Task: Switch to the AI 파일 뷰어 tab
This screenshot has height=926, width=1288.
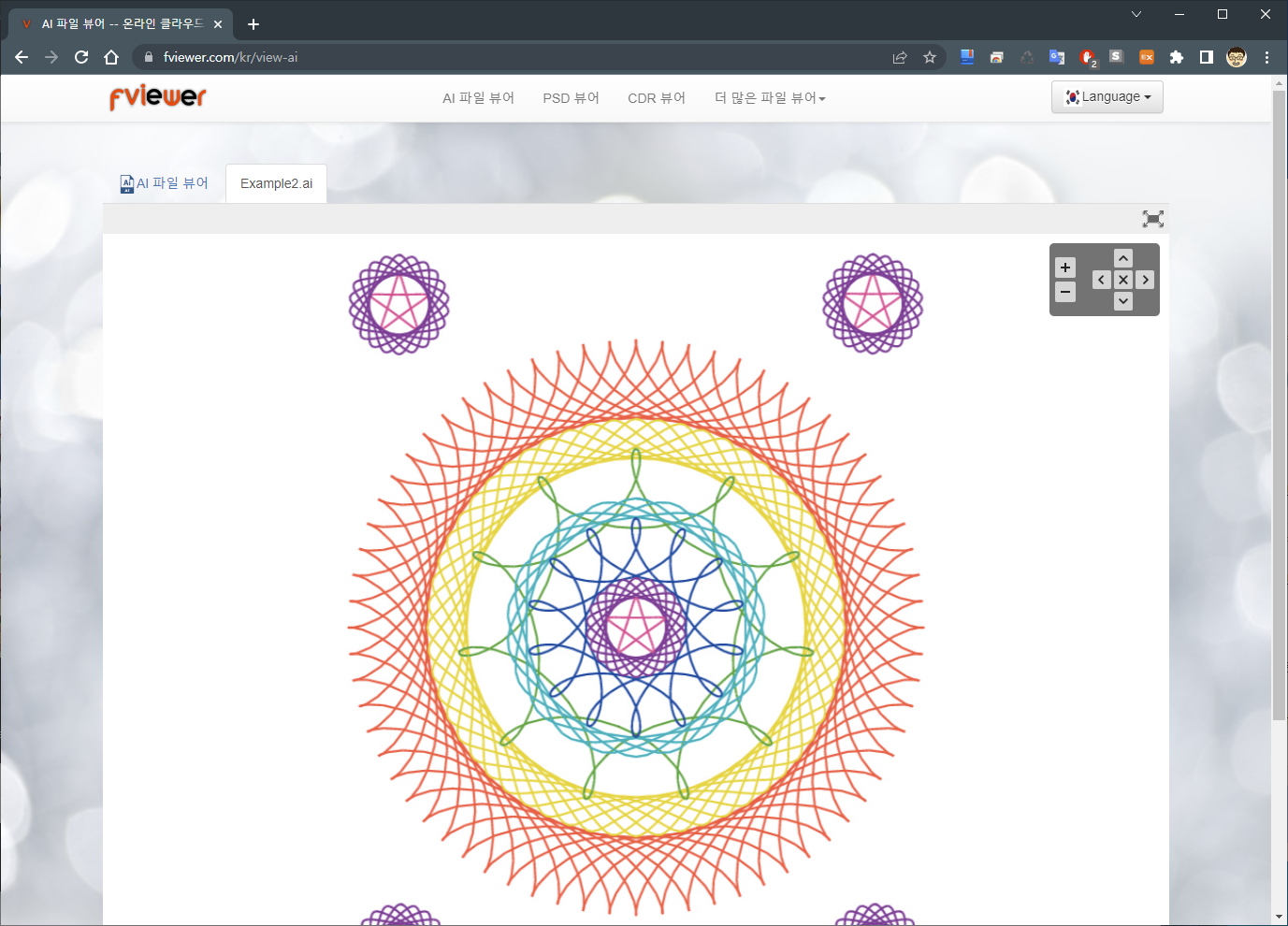Action: coord(165,183)
